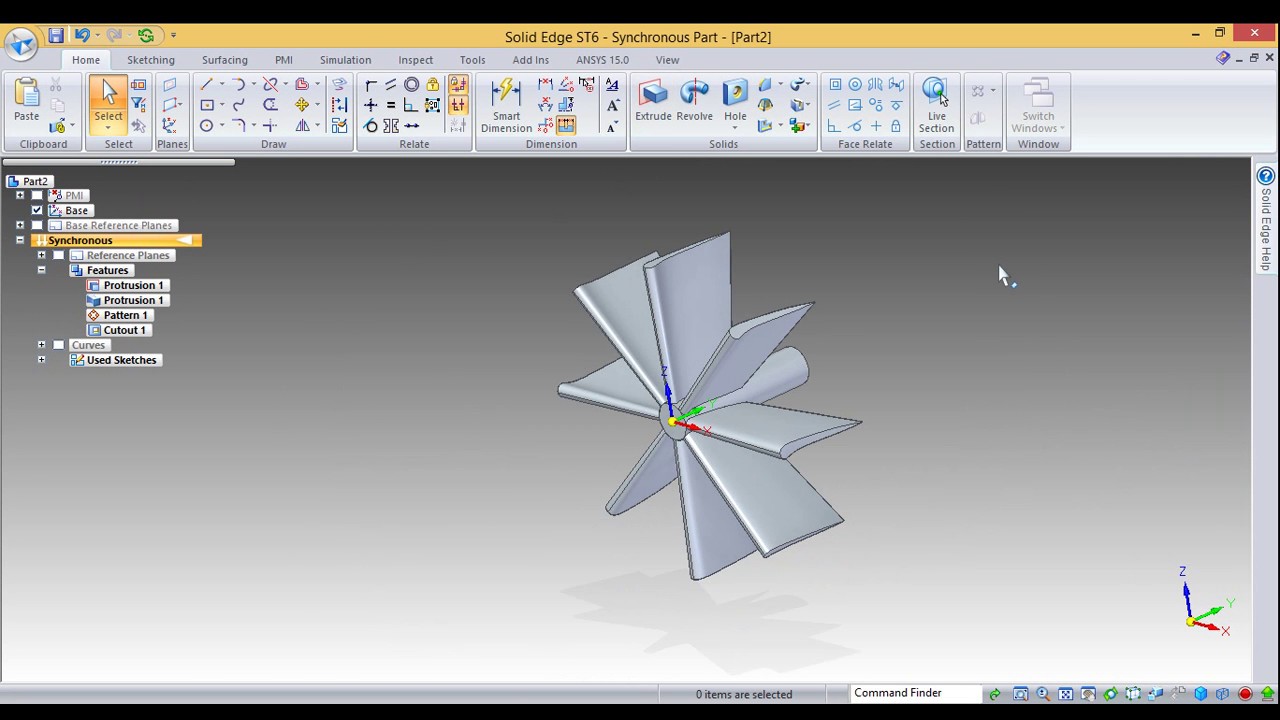The width and height of the screenshot is (1280, 720).
Task: Activate the Select arrow tool
Action: [x=108, y=93]
